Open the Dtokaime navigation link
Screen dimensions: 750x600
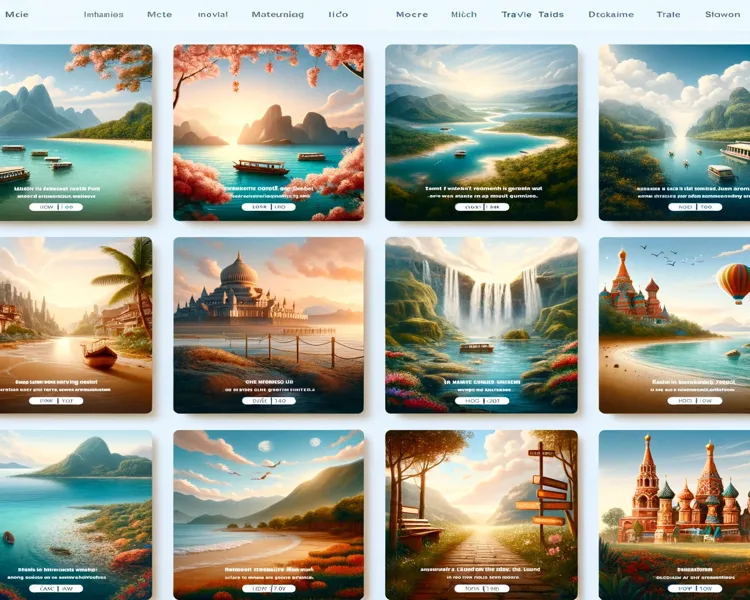point(610,15)
